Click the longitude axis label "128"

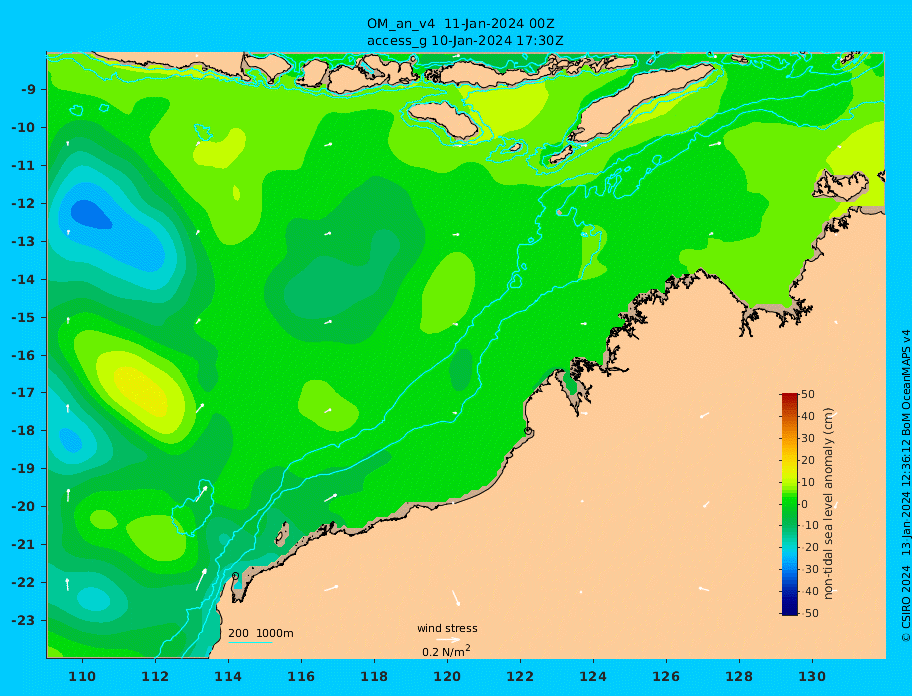pos(739,676)
